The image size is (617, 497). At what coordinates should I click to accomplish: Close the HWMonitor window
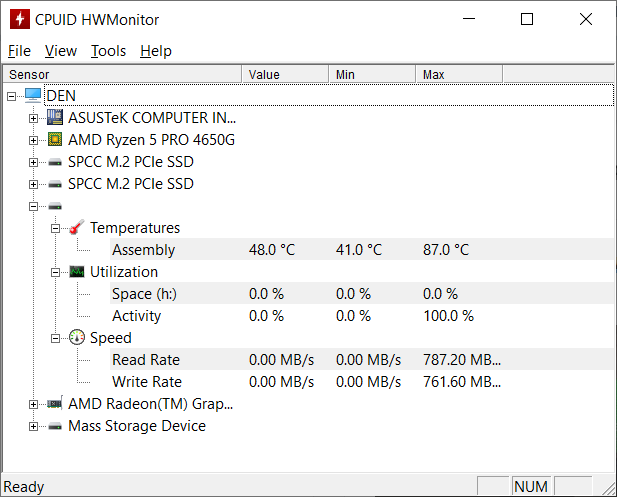(586, 19)
